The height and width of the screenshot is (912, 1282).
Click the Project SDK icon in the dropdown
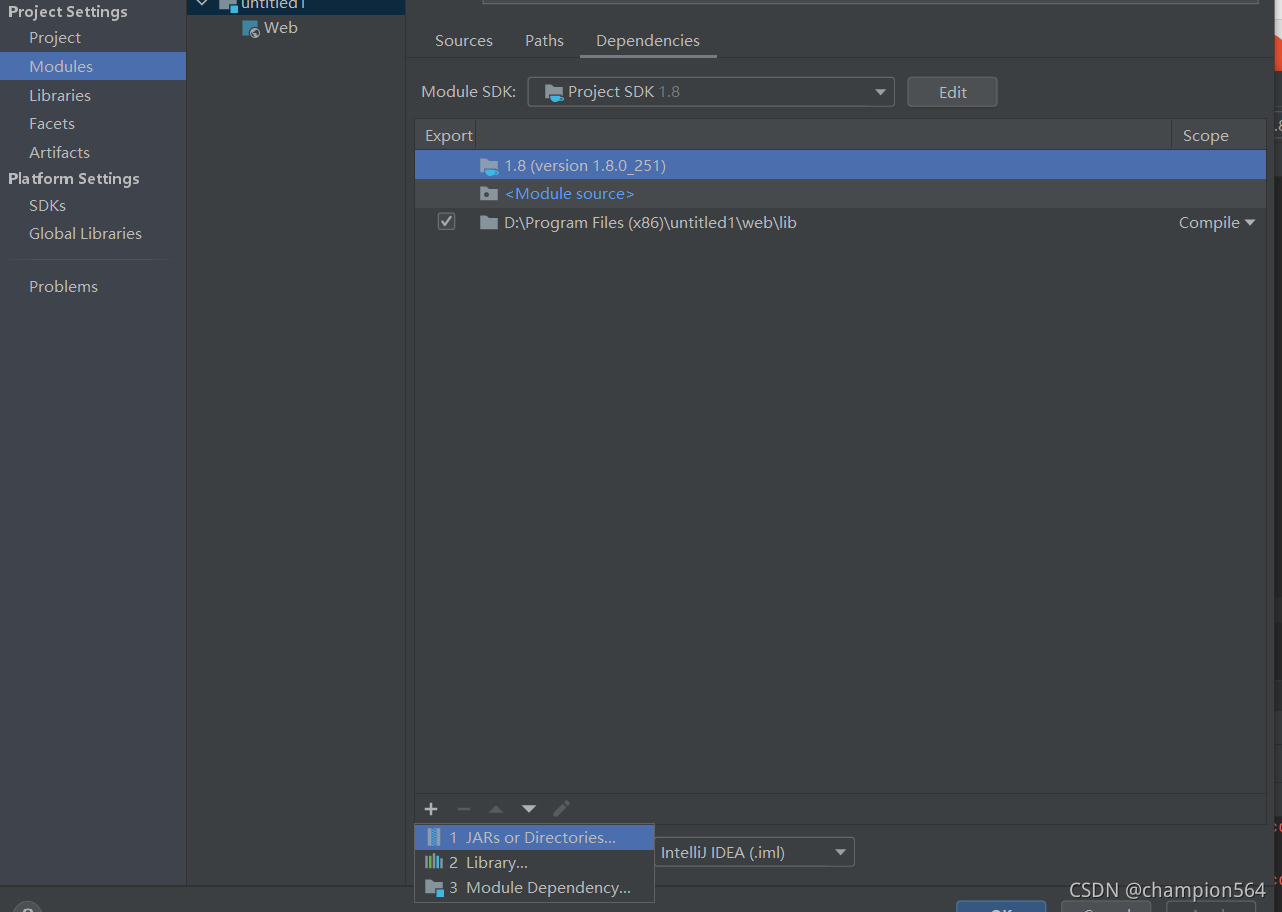pyautogui.click(x=553, y=92)
